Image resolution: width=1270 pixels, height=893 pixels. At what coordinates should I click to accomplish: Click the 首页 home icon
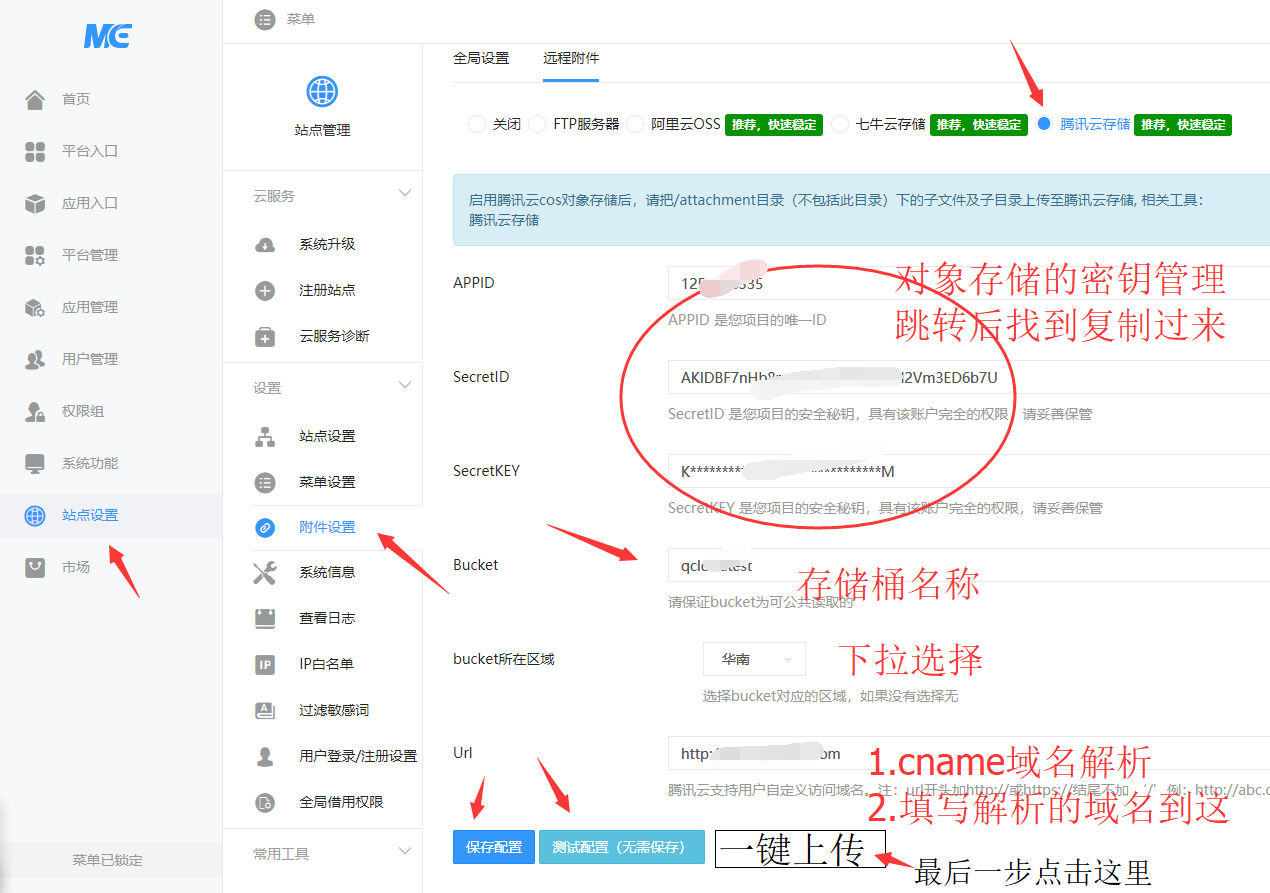(35, 99)
